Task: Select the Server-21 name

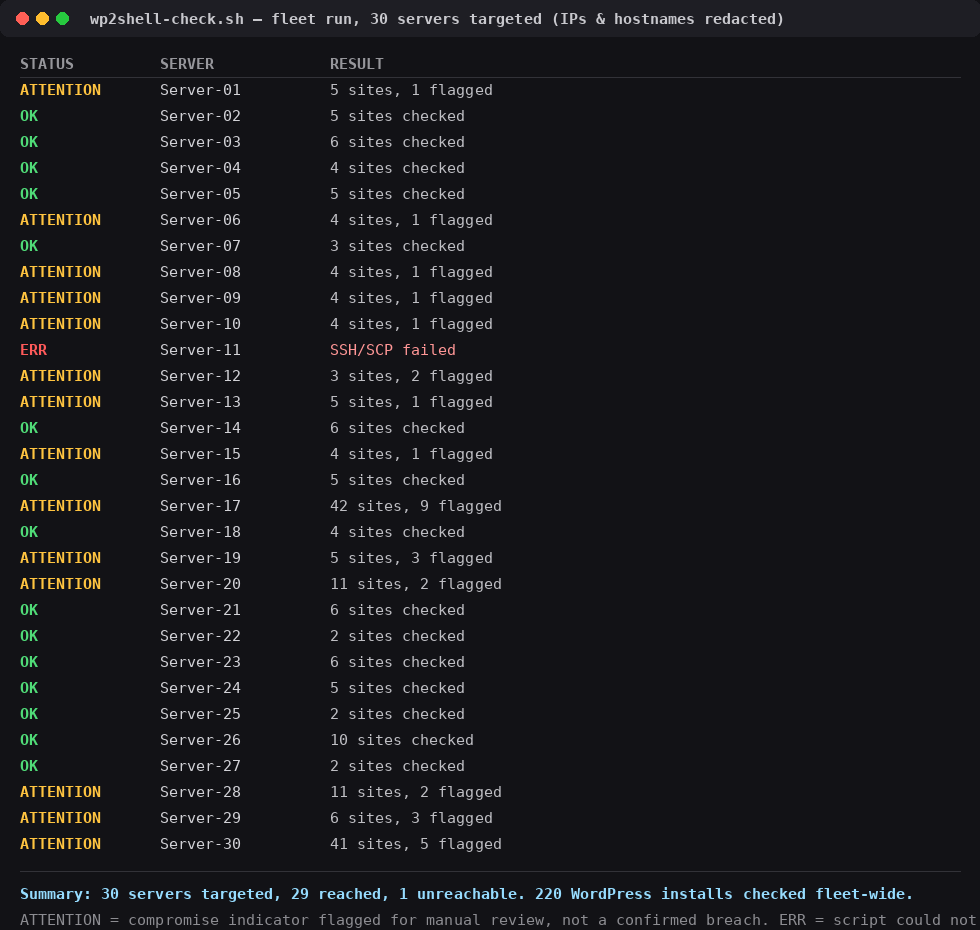Action: click(x=200, y=610)
